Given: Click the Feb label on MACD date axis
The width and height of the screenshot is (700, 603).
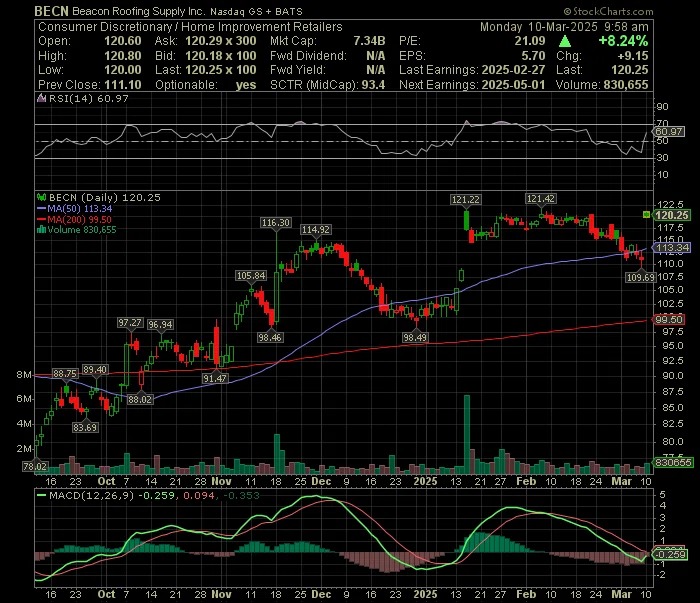Looking at the screenshot, I should (526, 594).
